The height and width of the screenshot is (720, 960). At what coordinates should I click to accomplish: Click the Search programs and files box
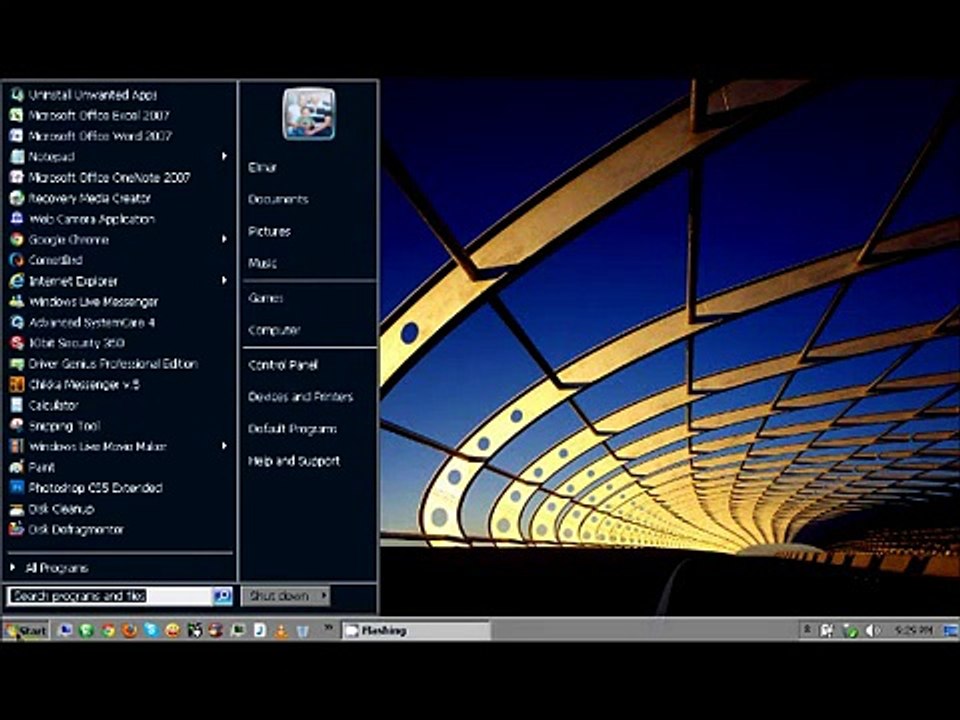click(x=110, y=596)
